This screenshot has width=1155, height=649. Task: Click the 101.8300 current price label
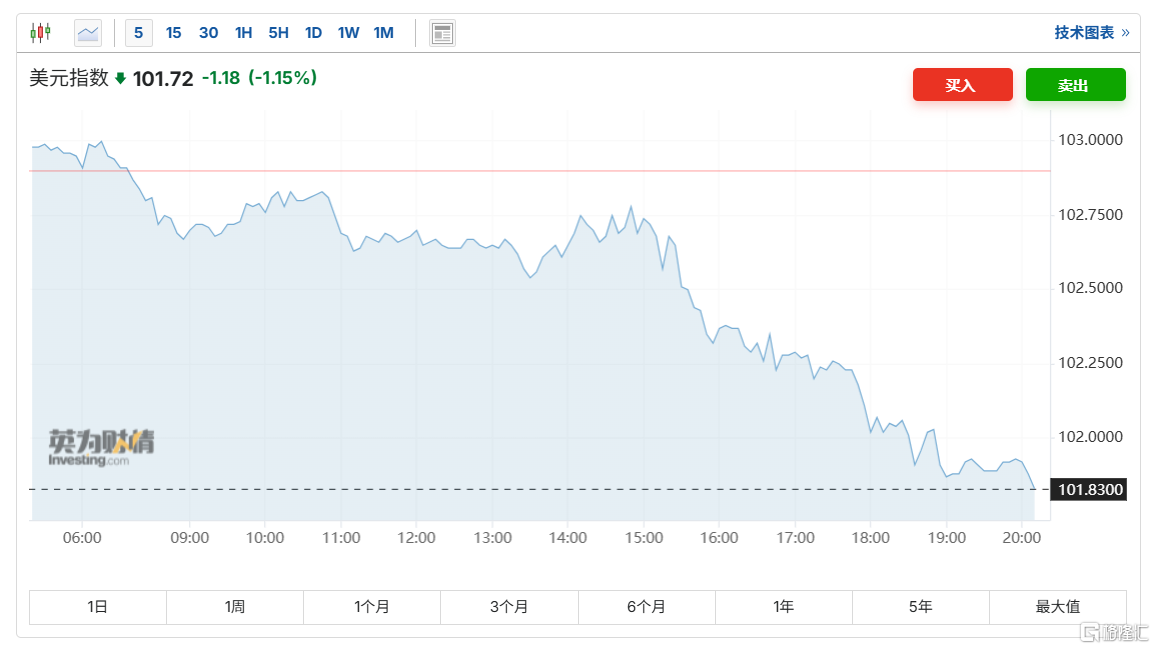pyautogui.click(x=1091, y=490)
